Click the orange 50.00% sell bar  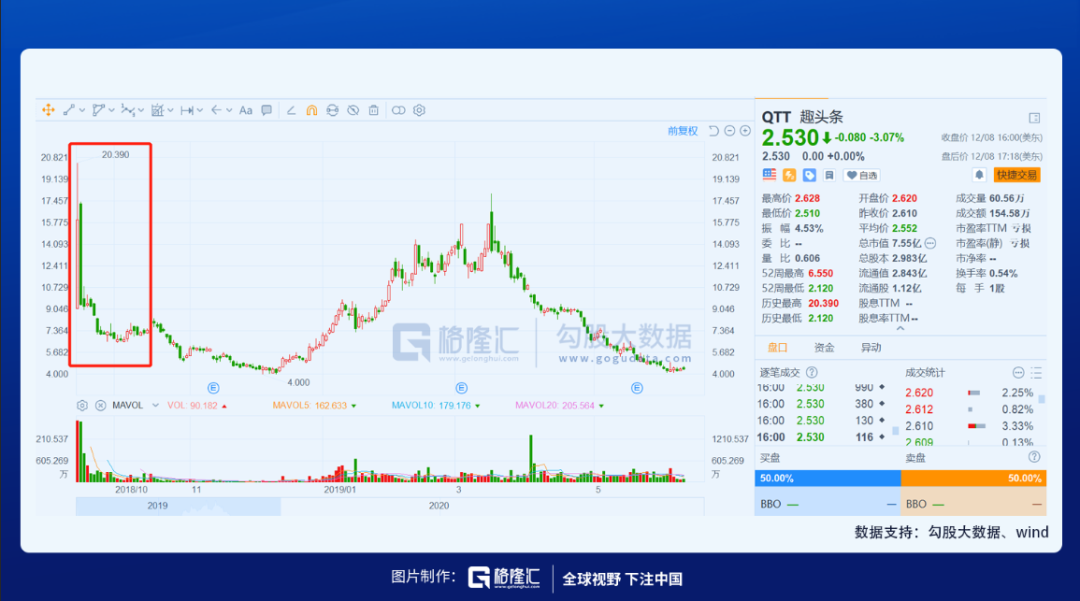pyautogui.click(x=973, y=478)
